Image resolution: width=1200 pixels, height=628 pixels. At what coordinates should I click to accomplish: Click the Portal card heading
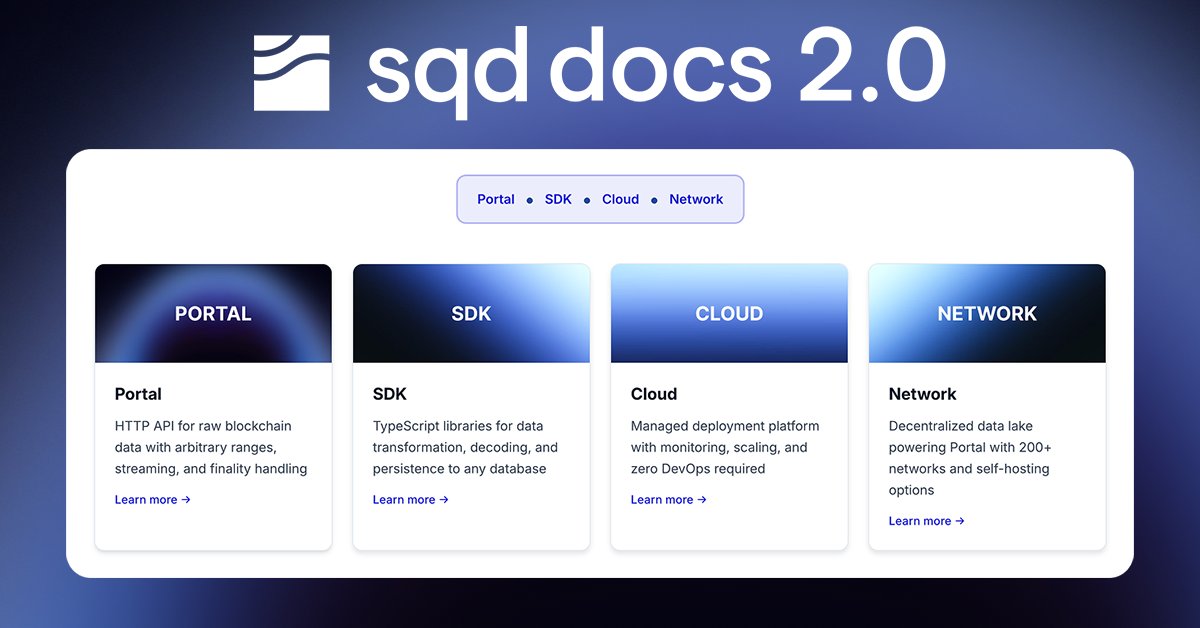click(138, 394)
